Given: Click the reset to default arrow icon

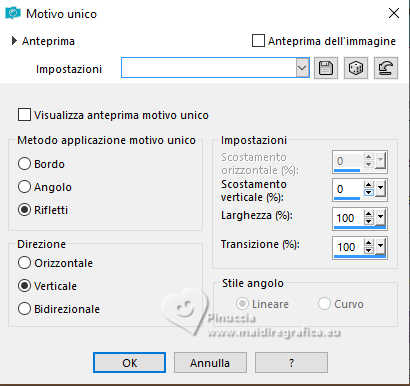Looking at the screenshot, I should pos(386,68).
